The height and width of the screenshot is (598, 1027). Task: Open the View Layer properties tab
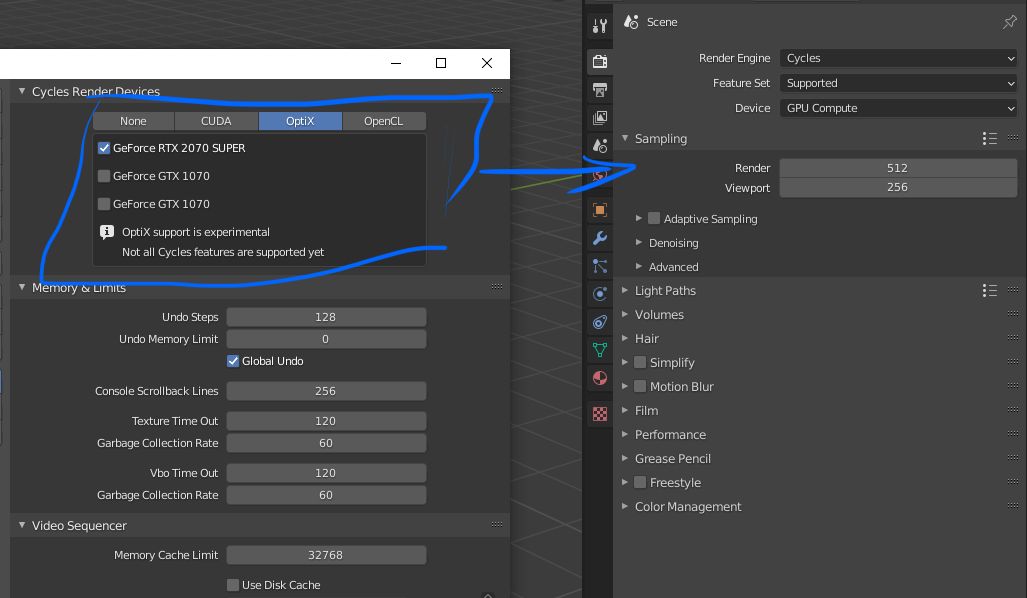click(599, 118)
